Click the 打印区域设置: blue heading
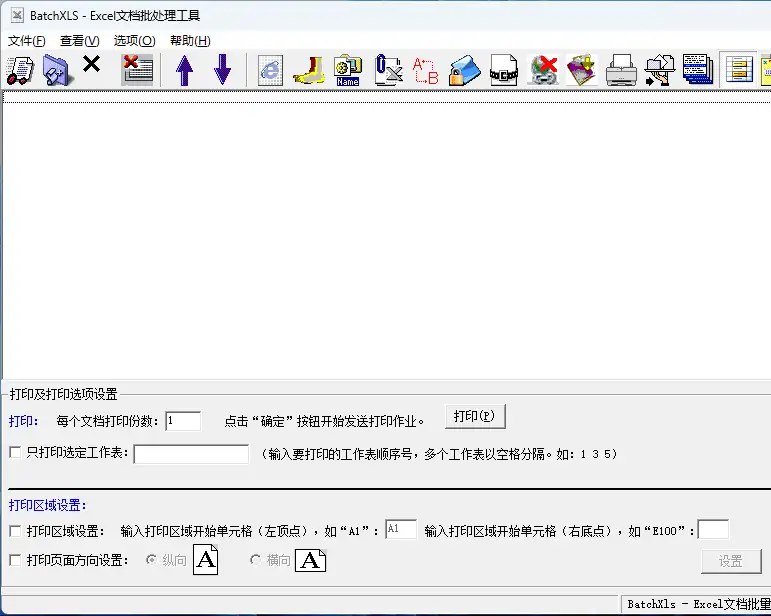Screen dimensions: 771x616 tap(48, 505)
